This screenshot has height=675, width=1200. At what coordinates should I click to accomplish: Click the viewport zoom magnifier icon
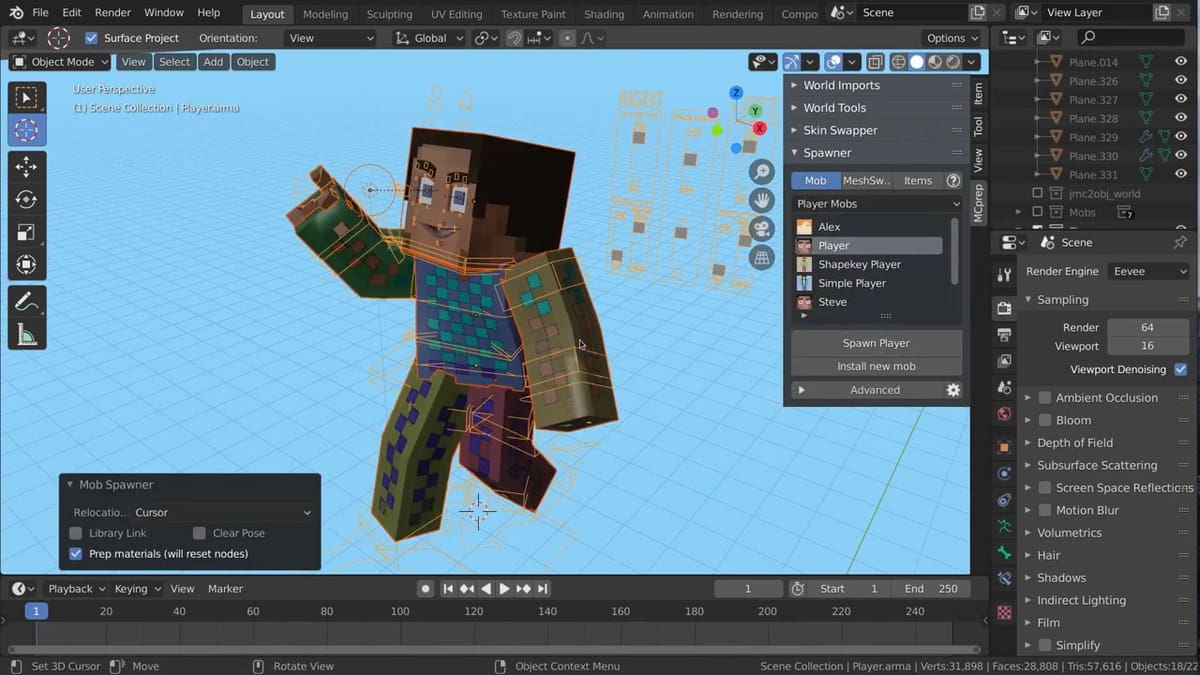762,172
